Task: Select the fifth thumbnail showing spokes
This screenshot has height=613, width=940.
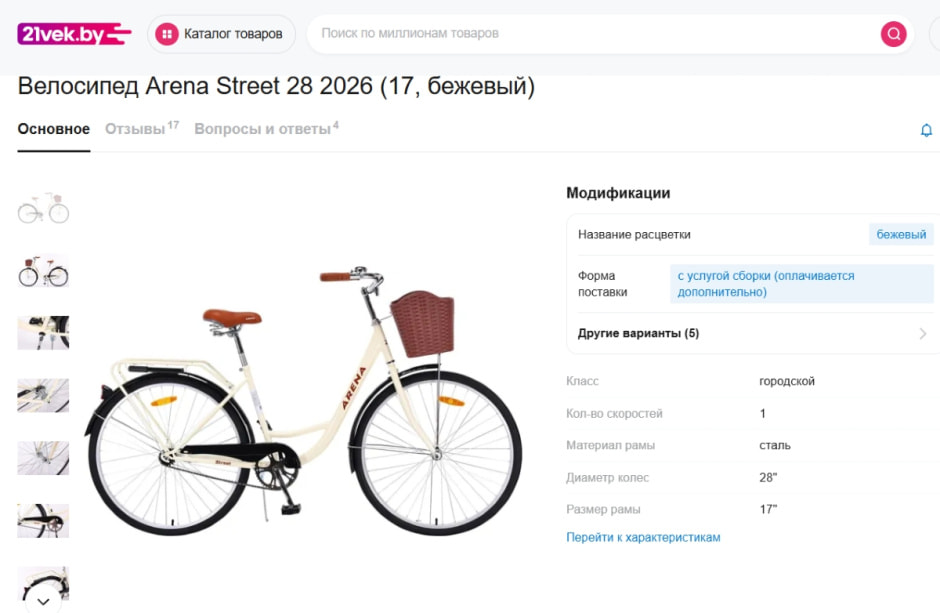Action: (x=43, y=458)
